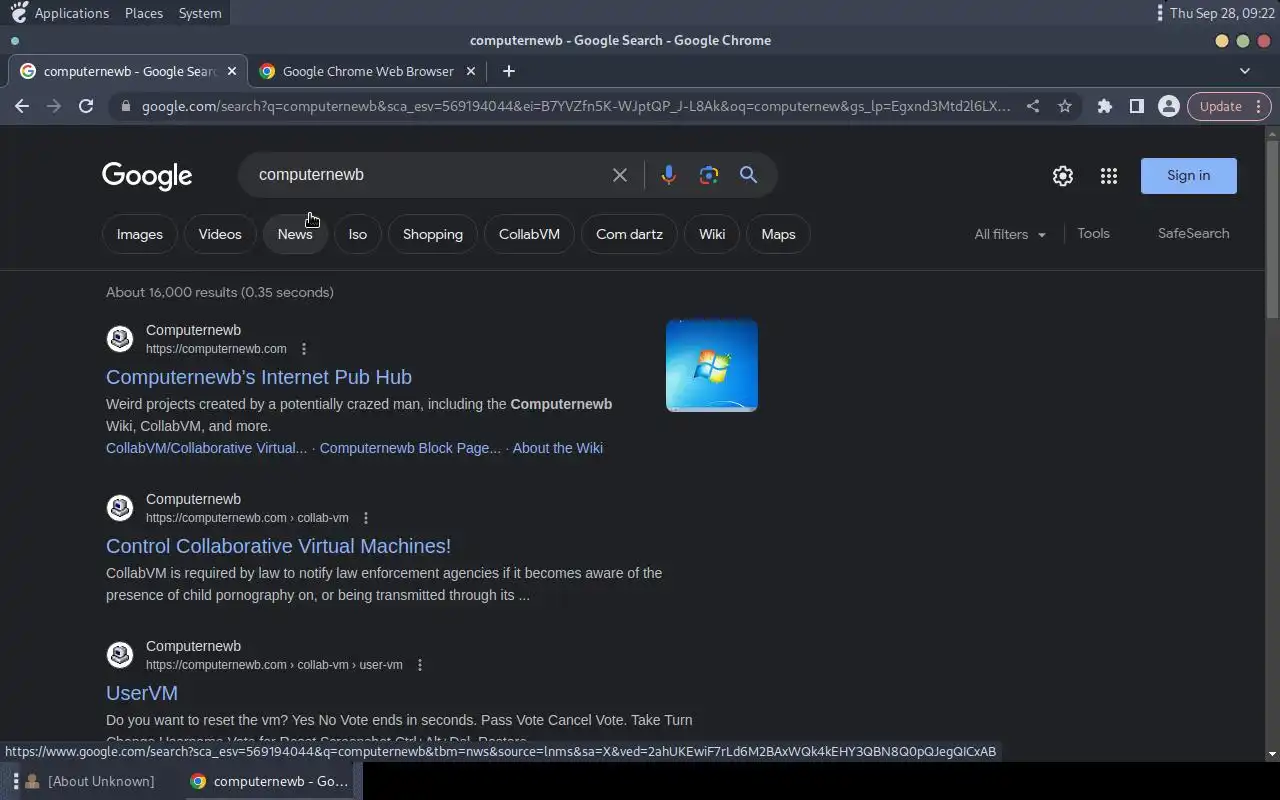Click the site info lock icon

click(x=125, y=106)
